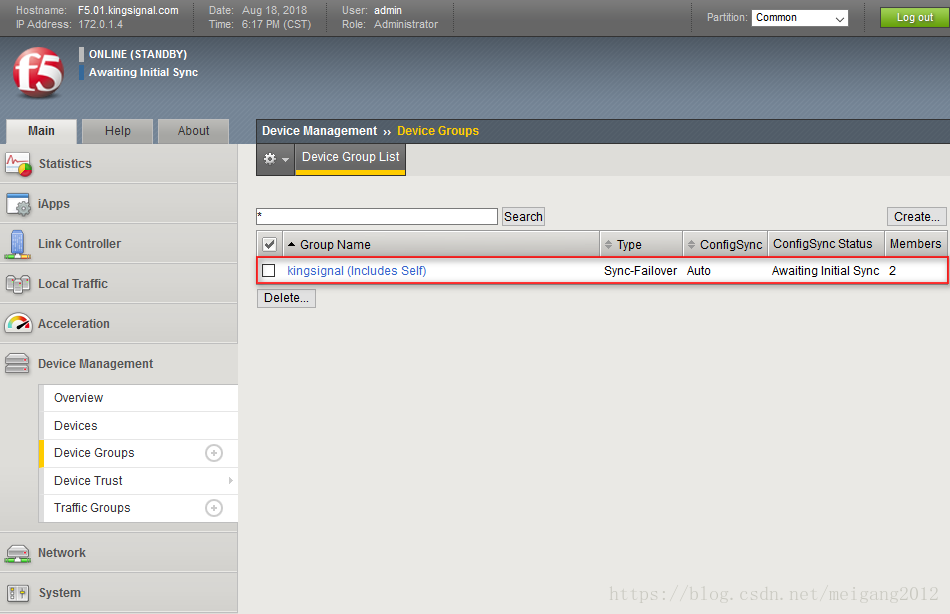Open iApps menu section
Viewport: 950px width, 614px height.
(x=119, y=204)
